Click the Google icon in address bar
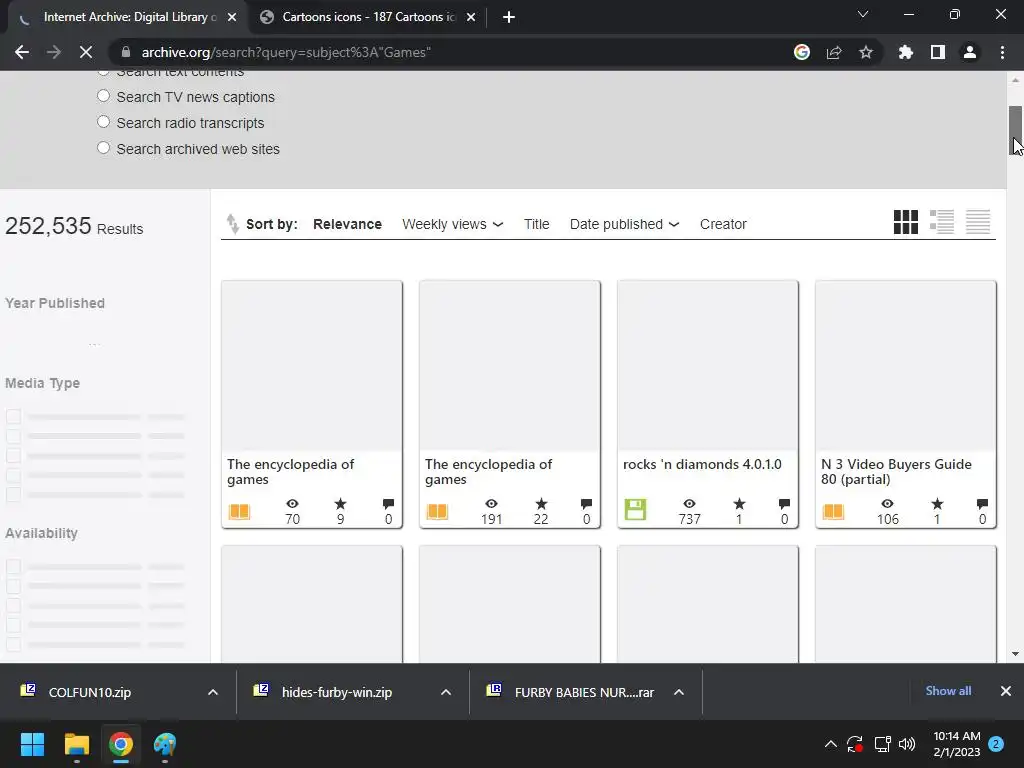This screenshot has height=768, width=1024. click(x=802, y=52)
